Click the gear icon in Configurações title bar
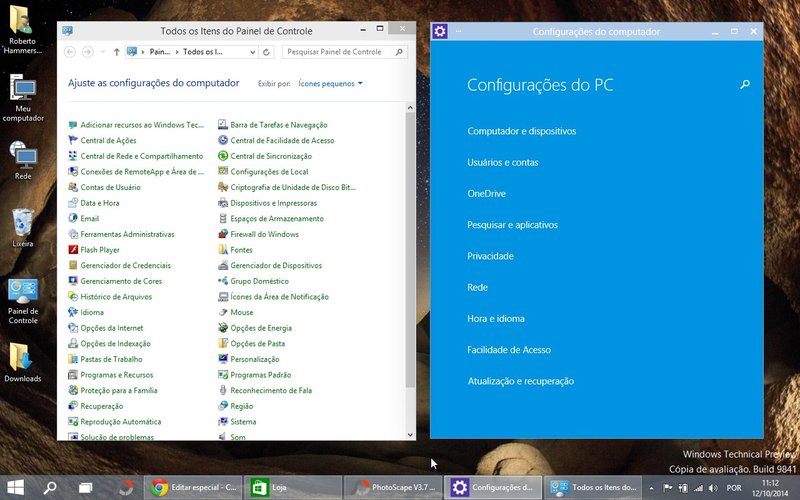The height and width of the screenshot is (500, 800). click(440, 32)
